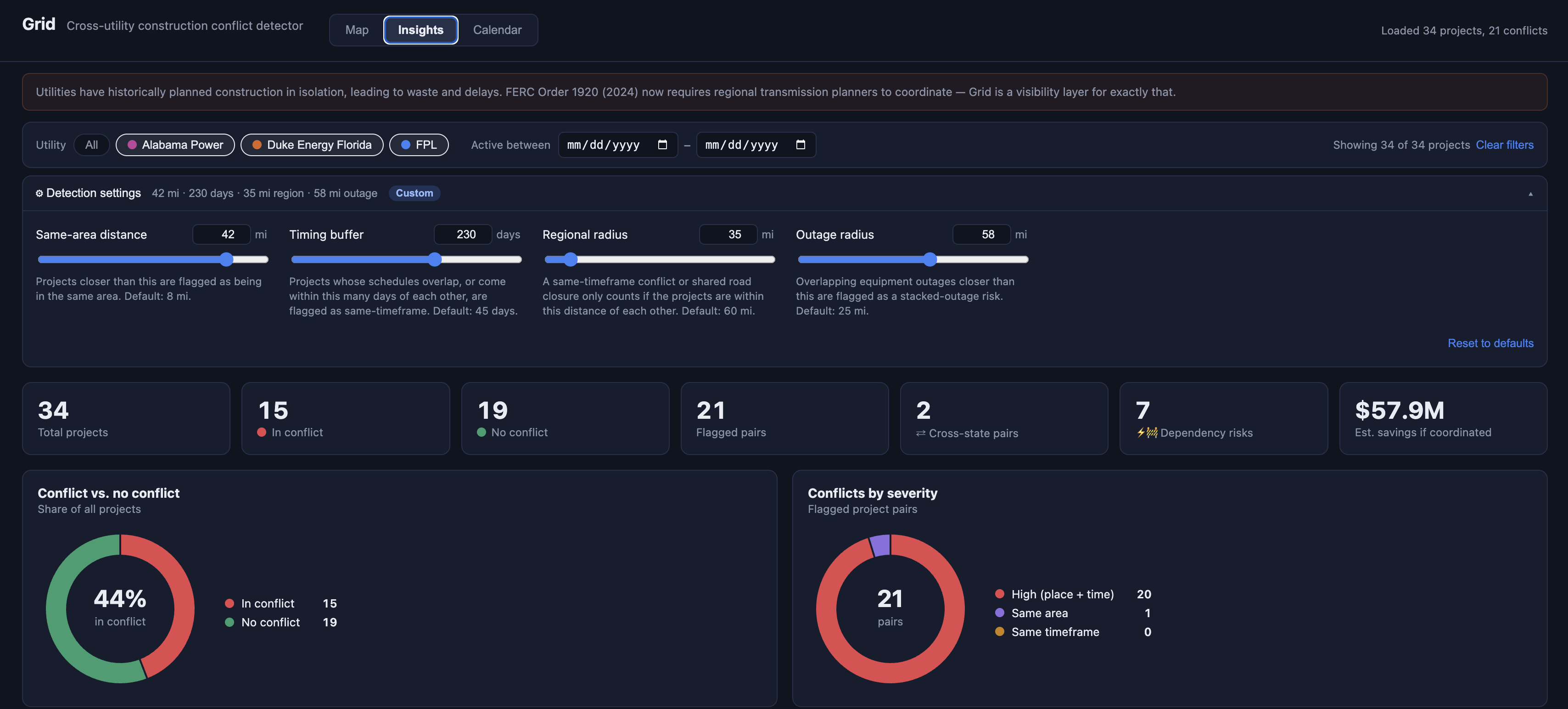This screenshot has height=709, width=1568.
Task: Click the Timing buffer slider handle
Action: (x=435, y=259)
